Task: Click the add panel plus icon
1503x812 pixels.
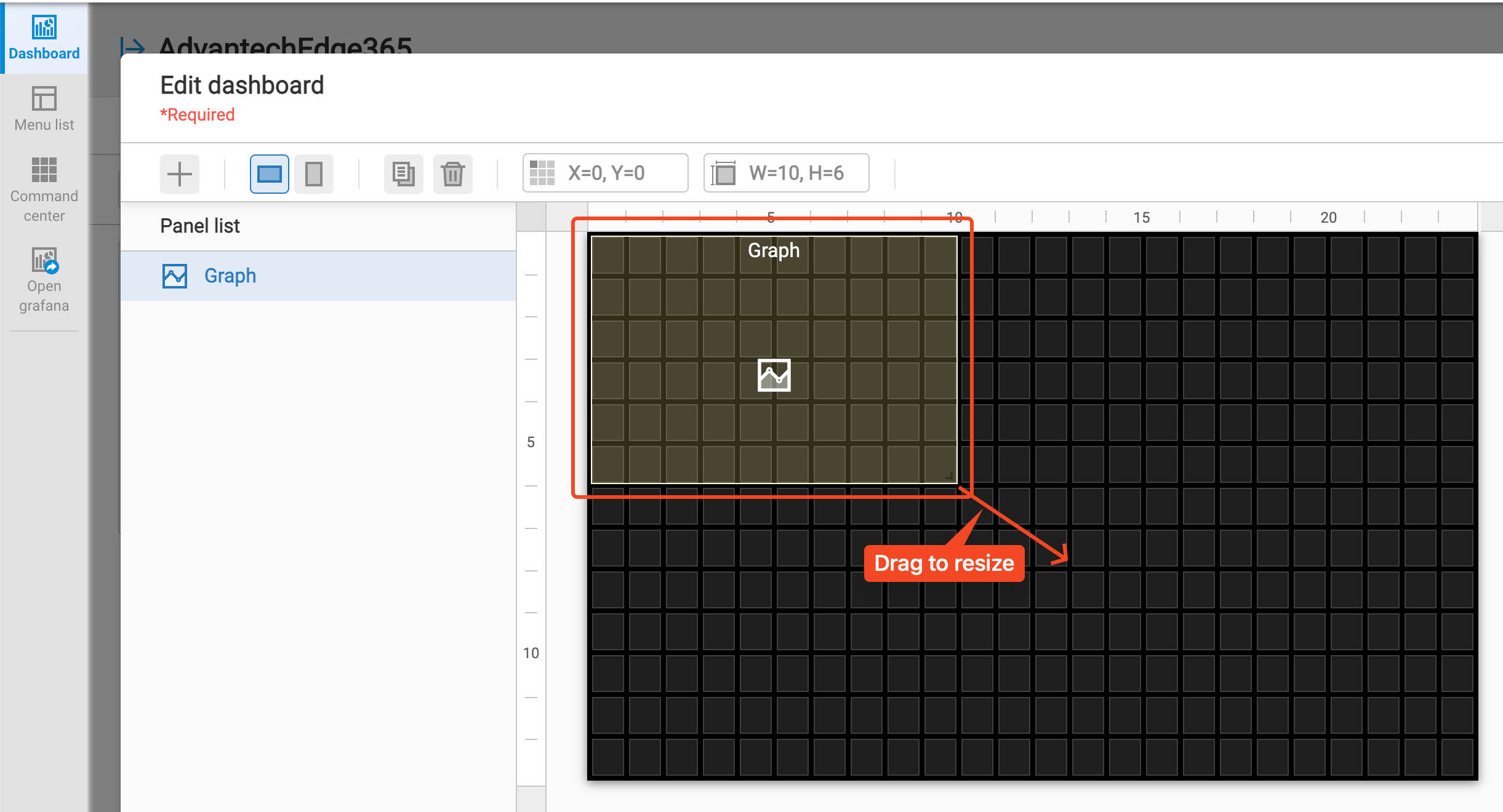Action: 179,174
